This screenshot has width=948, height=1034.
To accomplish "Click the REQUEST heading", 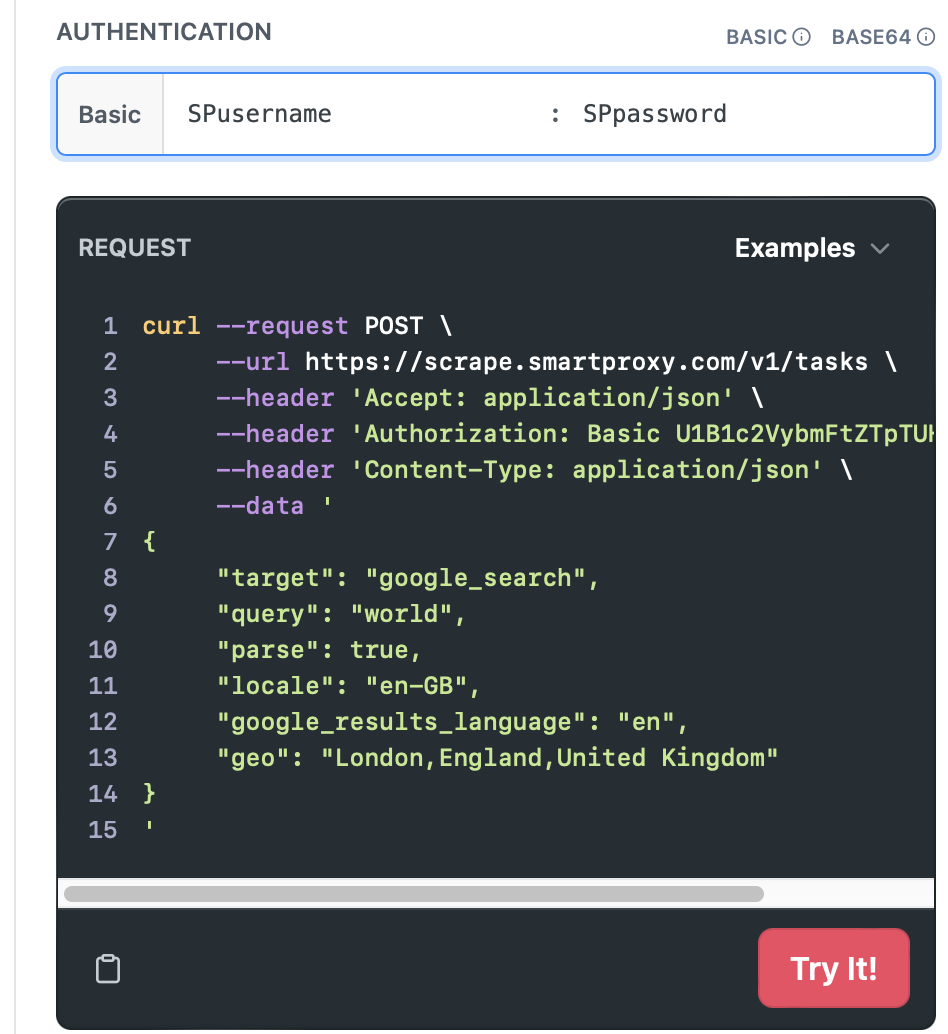I will click(x=134, y=248).
